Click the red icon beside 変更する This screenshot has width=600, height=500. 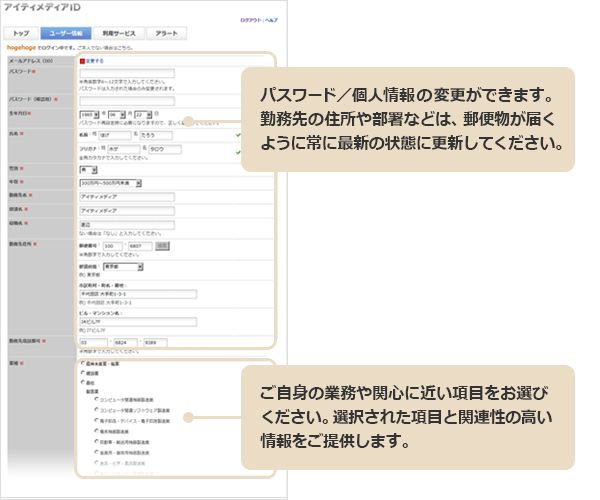click(82, 61)
